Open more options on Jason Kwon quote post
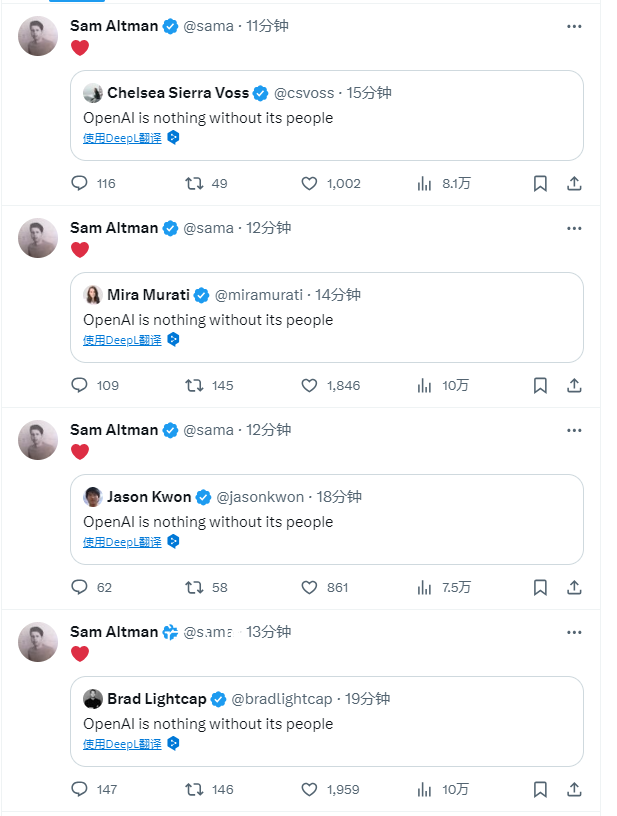617x816 pixels. [x=574, y=430]
